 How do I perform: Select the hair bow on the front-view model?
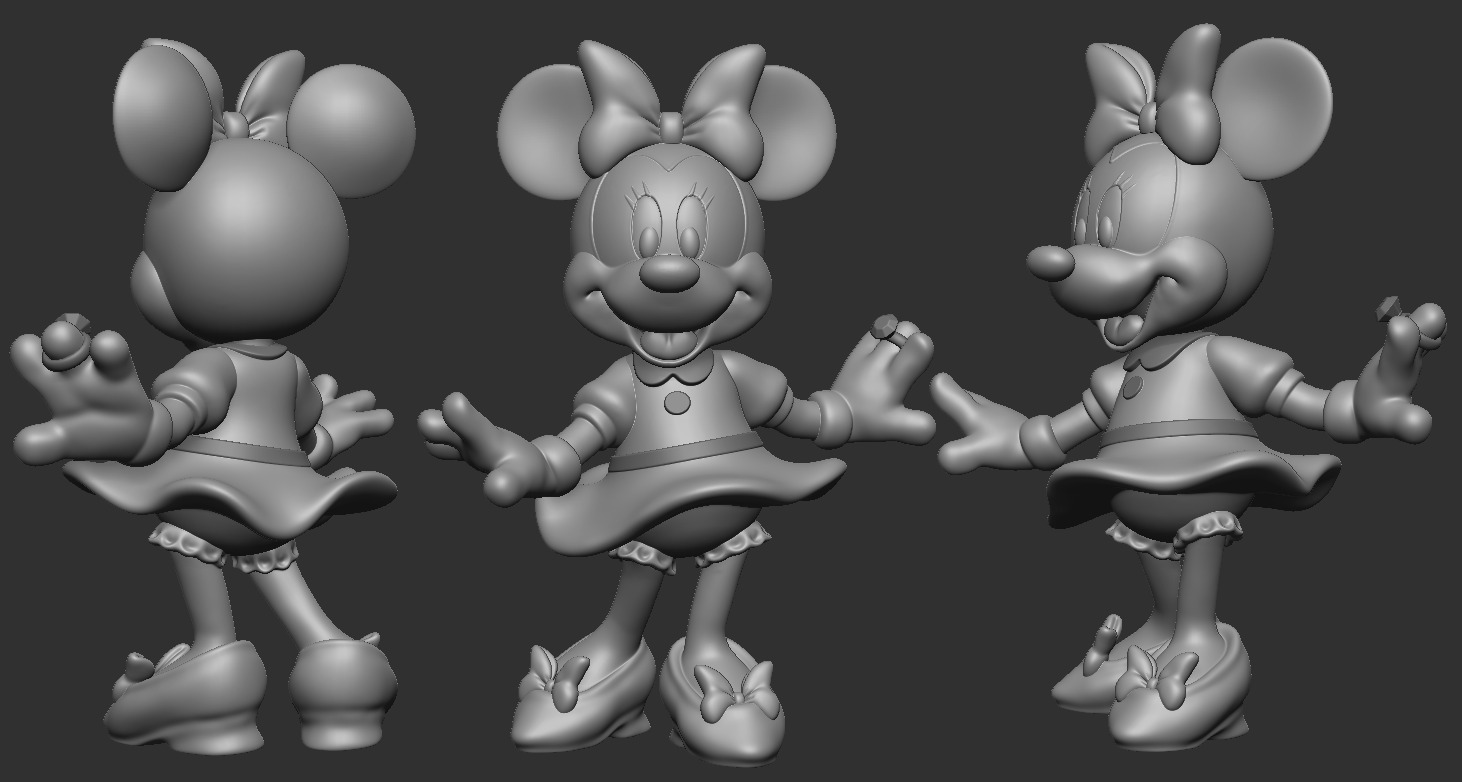671,110
